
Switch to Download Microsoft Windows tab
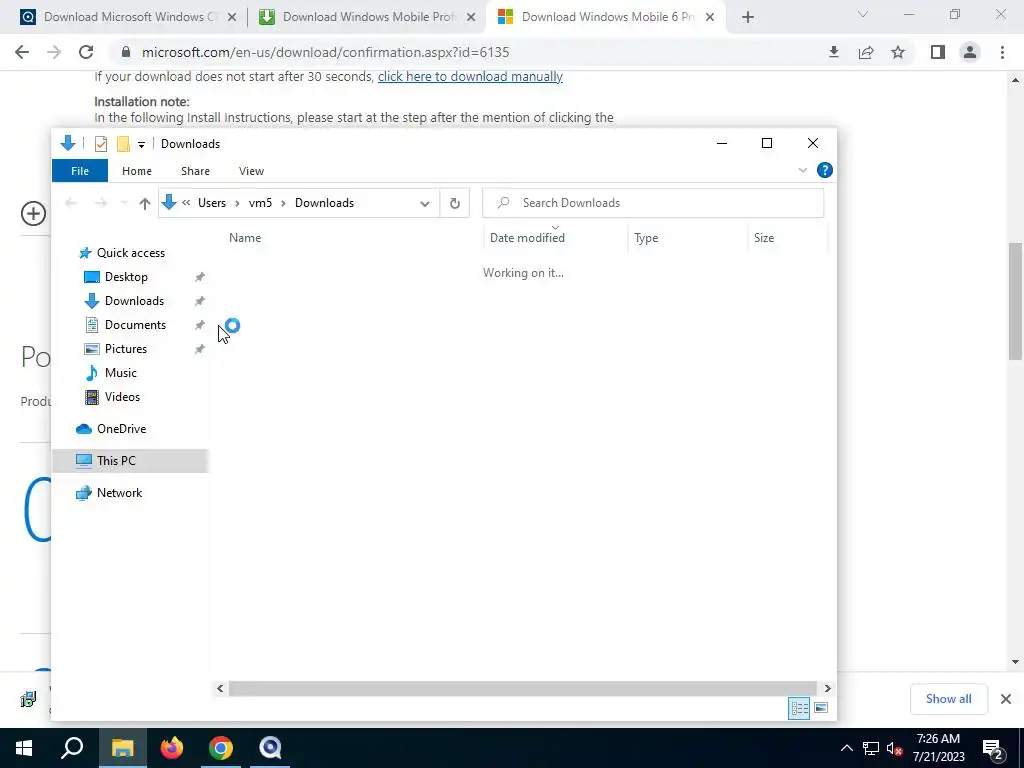(x=129, y=17)
